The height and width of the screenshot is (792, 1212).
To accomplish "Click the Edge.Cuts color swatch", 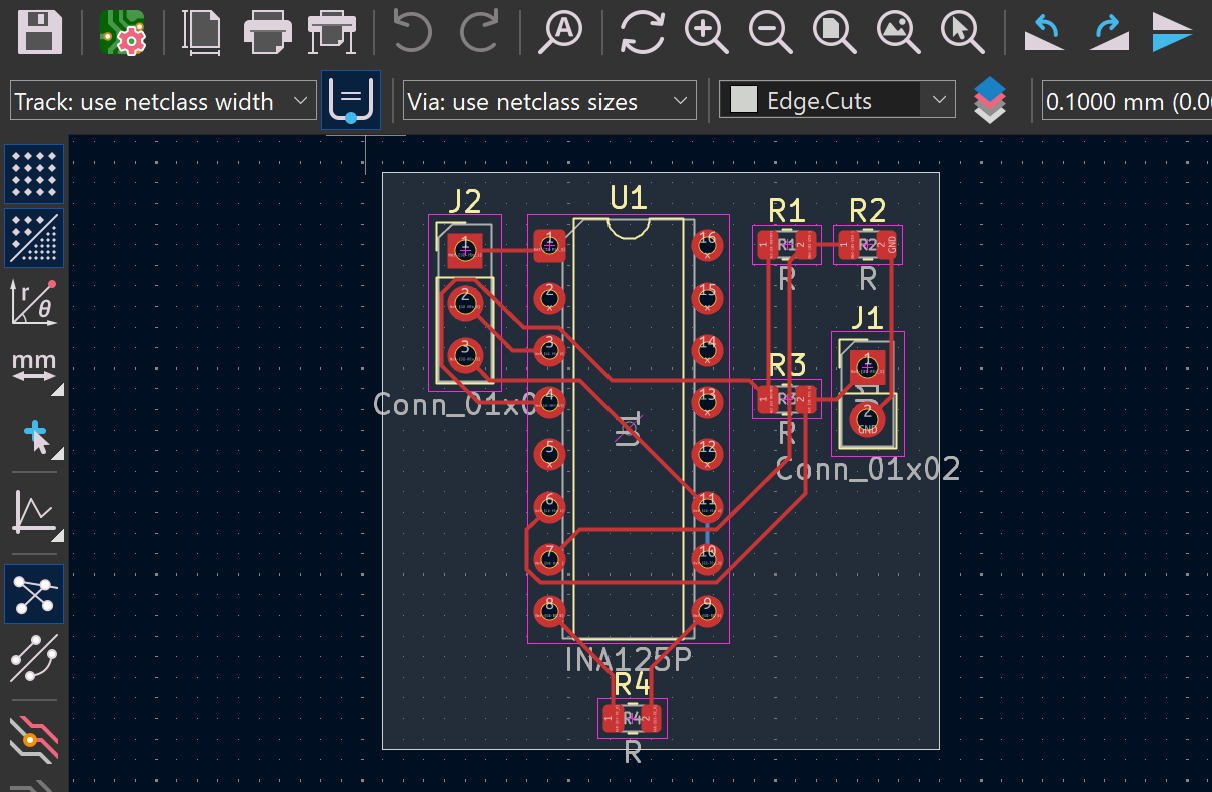I will click(743, 101).
